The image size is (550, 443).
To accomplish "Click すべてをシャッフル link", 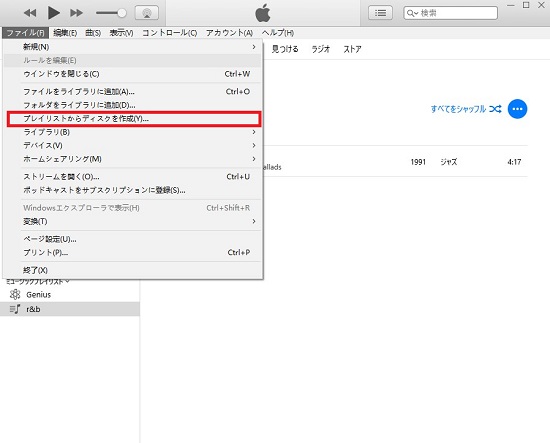I will pyautogui.click(x=466, y=109).
